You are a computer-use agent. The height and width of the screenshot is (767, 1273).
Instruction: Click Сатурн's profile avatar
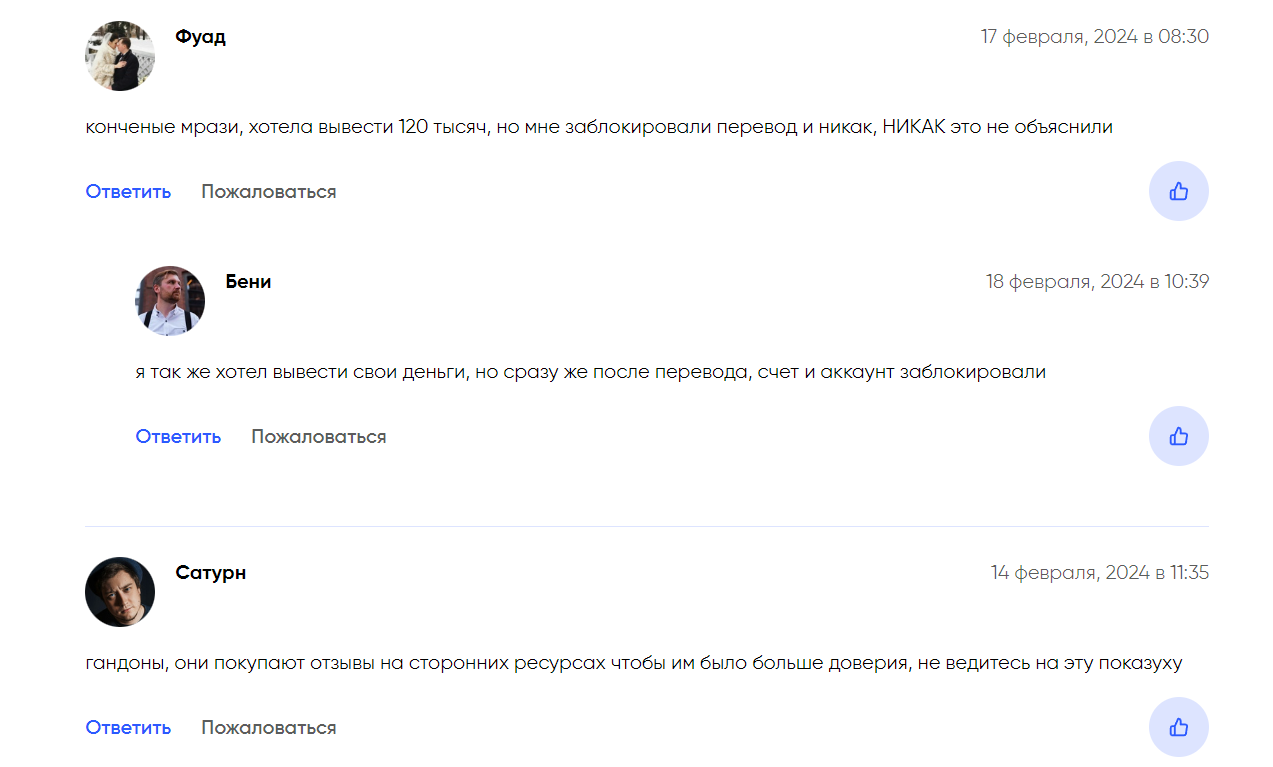tap(120, 592)
